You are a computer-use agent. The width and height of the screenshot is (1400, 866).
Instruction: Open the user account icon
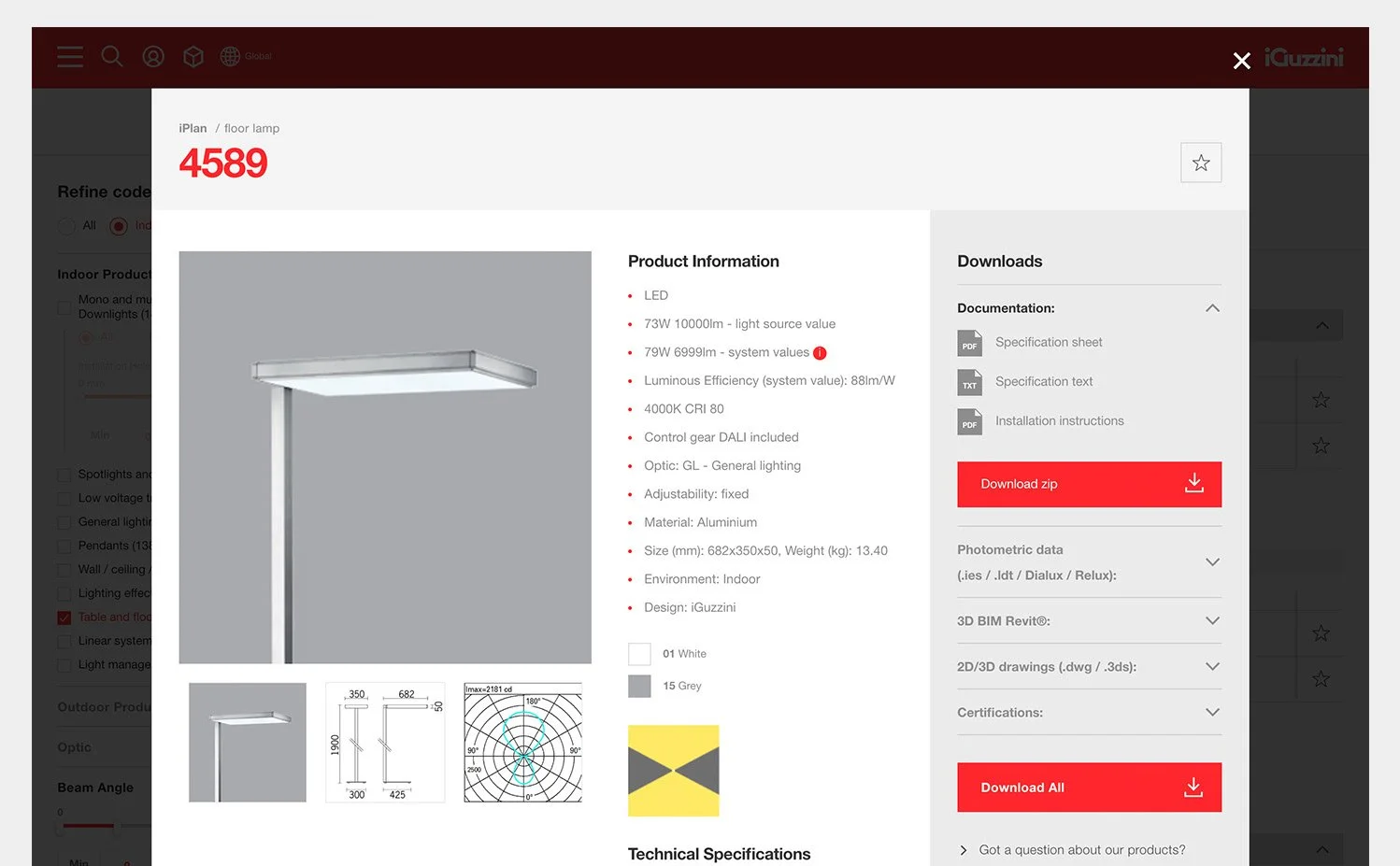(153, 57)
